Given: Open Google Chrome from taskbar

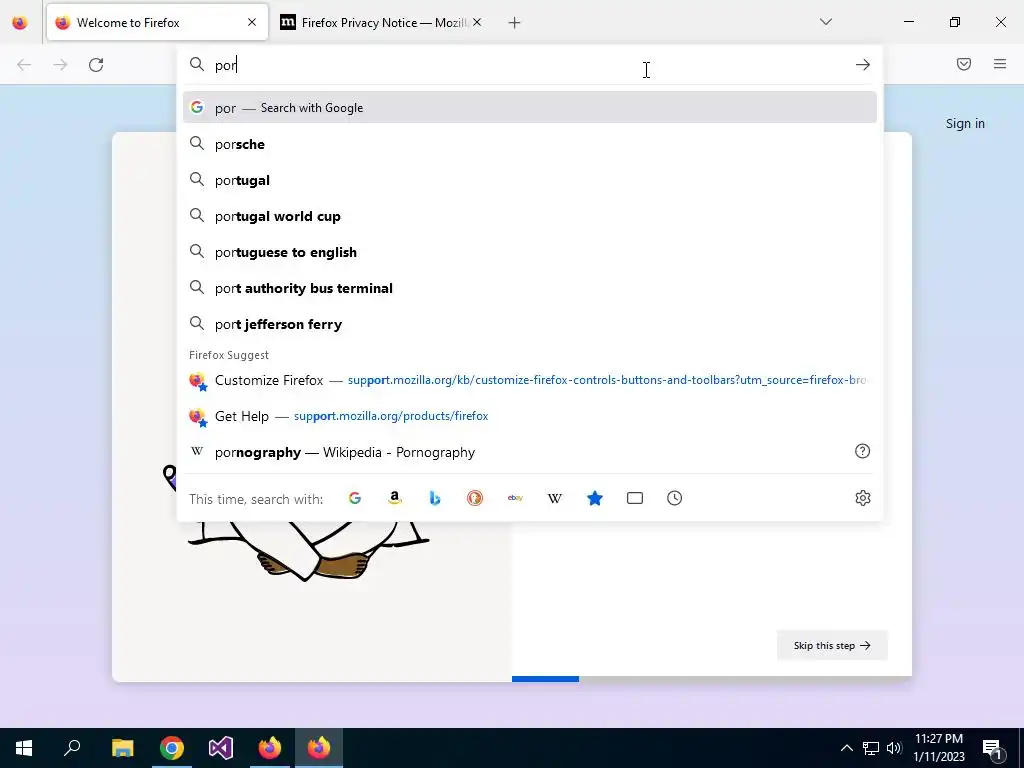Looking at the screenshot, I should click(172, 748).
